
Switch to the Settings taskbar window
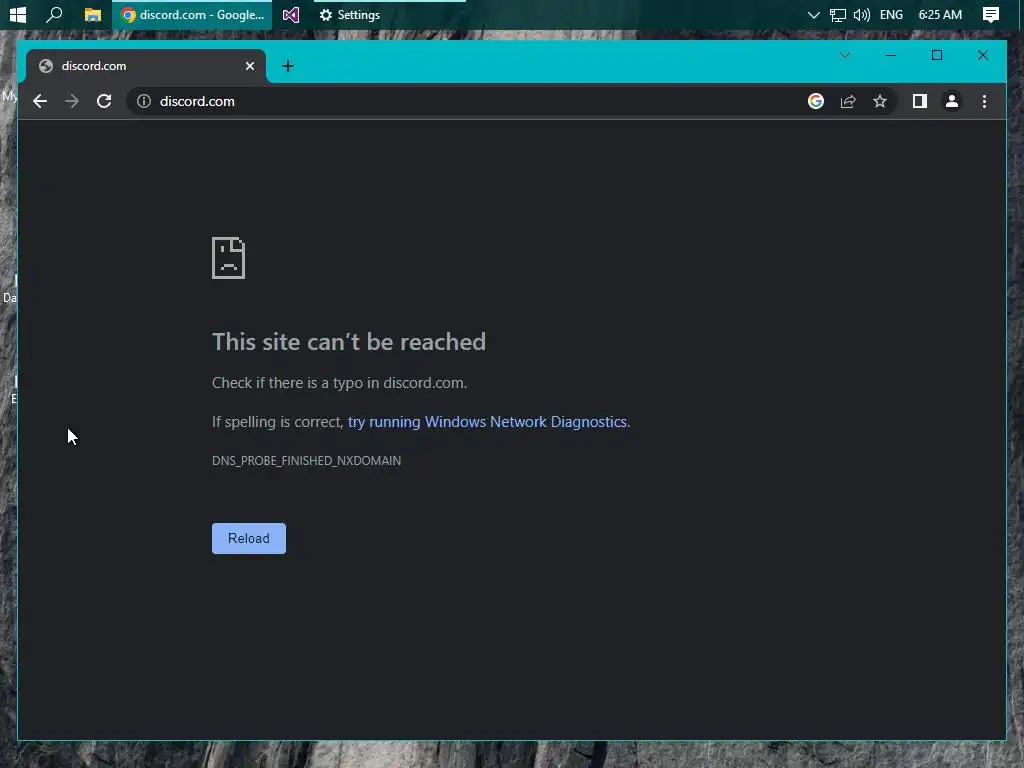click(390, 14)
